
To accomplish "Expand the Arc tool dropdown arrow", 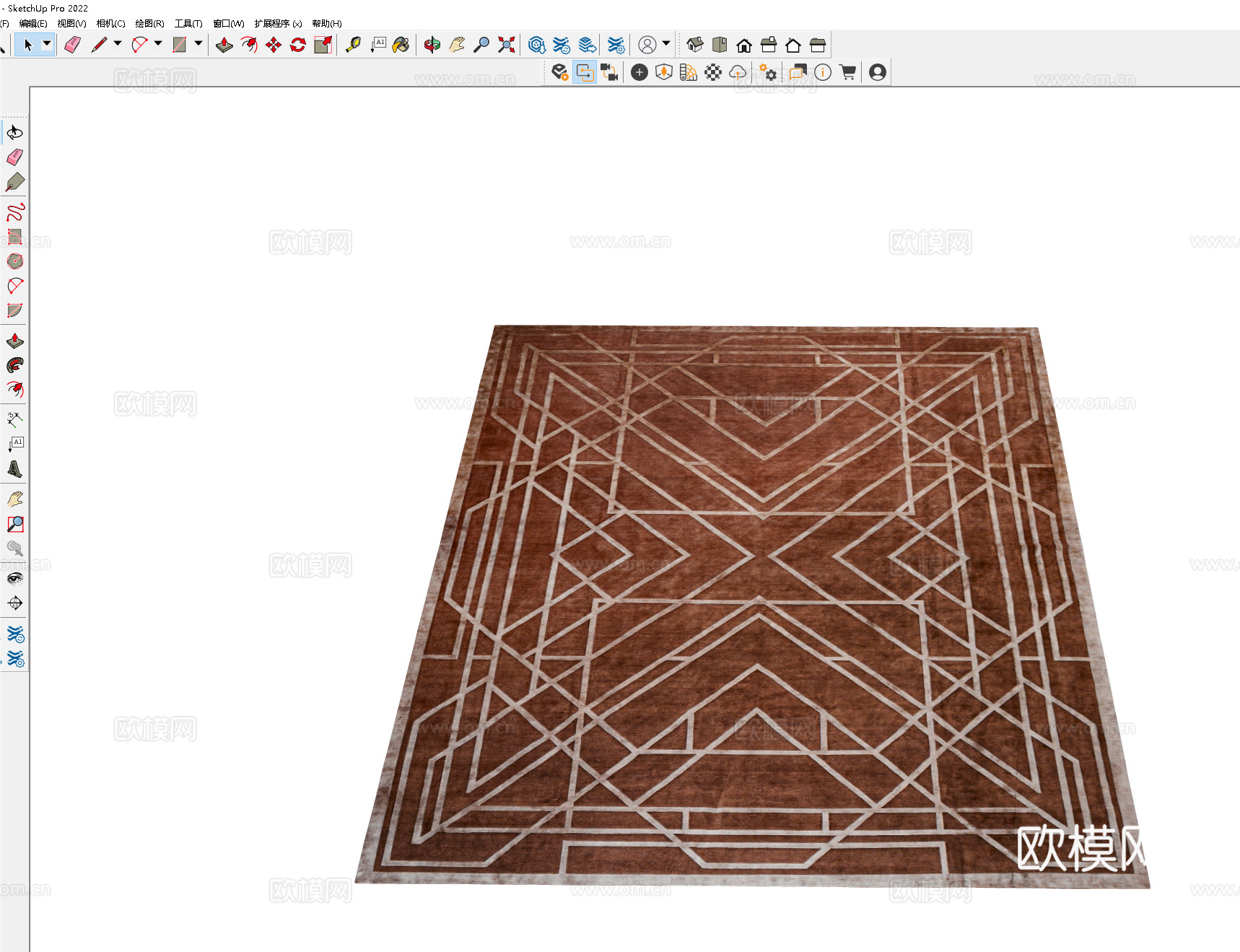I will (x=158, y=44).
